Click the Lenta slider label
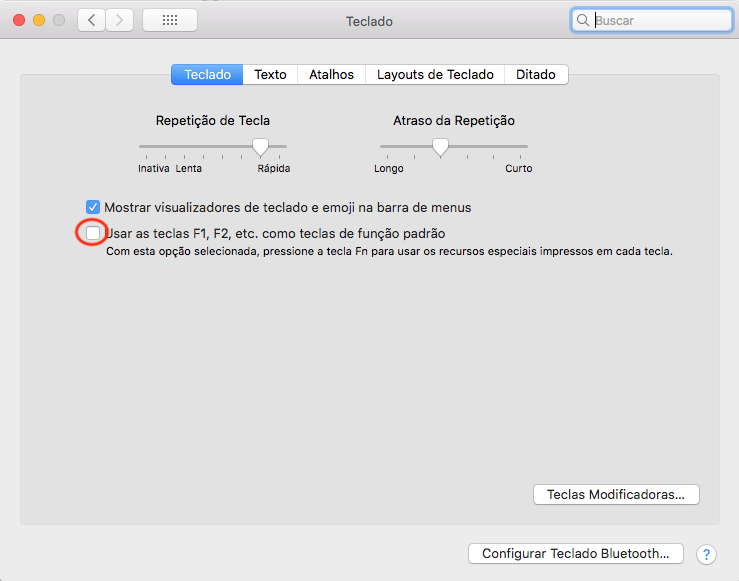739x581 pixels. pos(189,169)
